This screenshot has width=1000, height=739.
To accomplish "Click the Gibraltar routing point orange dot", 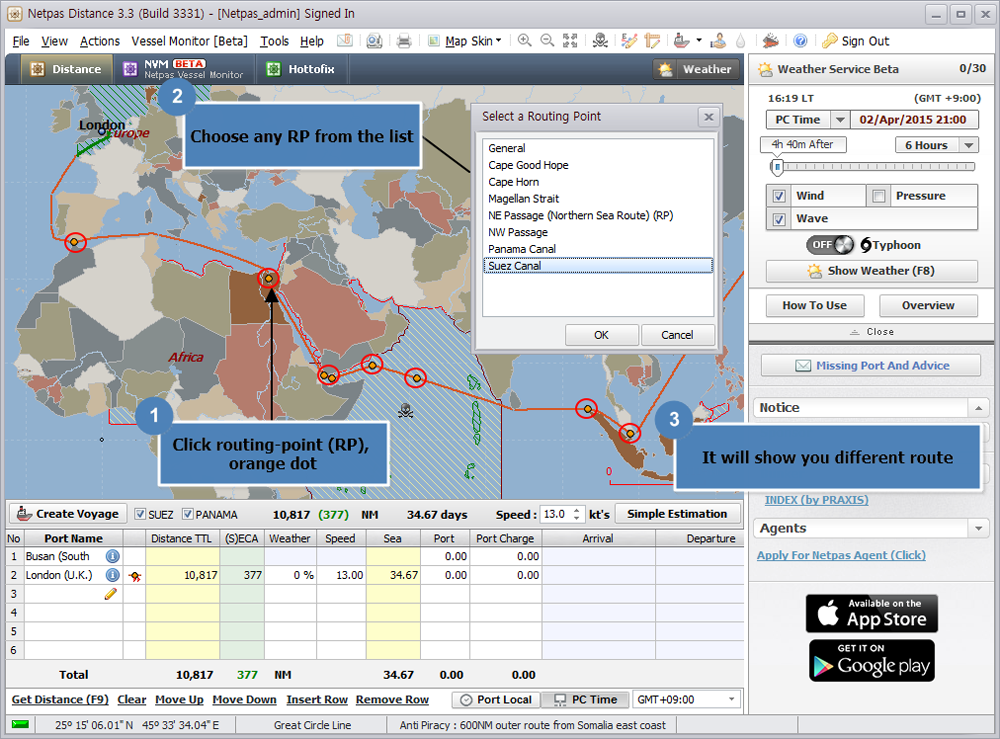I will point(75,242).
